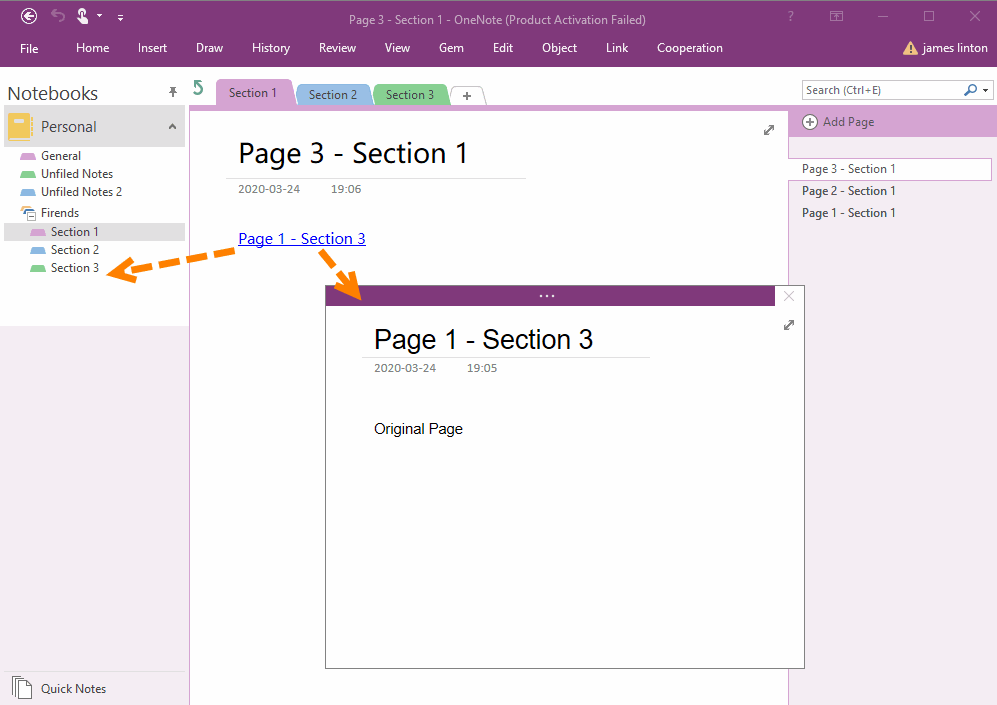
Task: Collapse the Firends section group icon
Action: [x=28, y=213]
